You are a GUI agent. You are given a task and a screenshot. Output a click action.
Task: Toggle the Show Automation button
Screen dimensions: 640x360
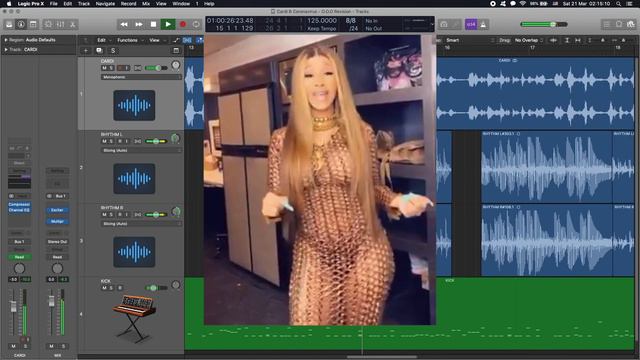point(176,40)
